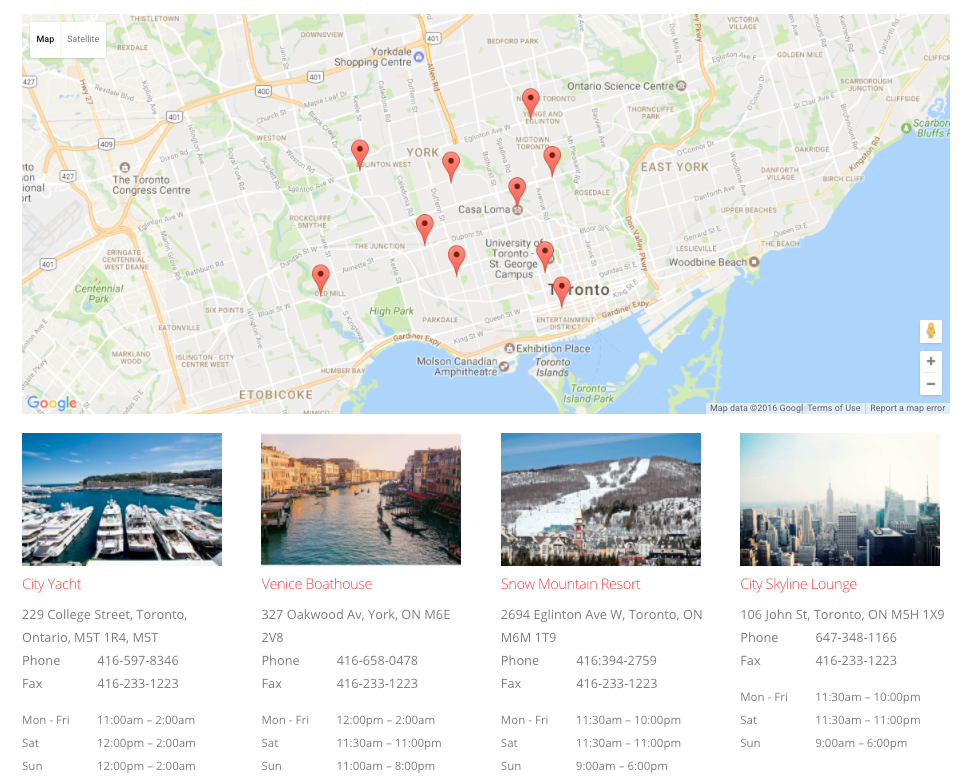
Task: Open Terms of Use link
Action: (x=833, y=408)
